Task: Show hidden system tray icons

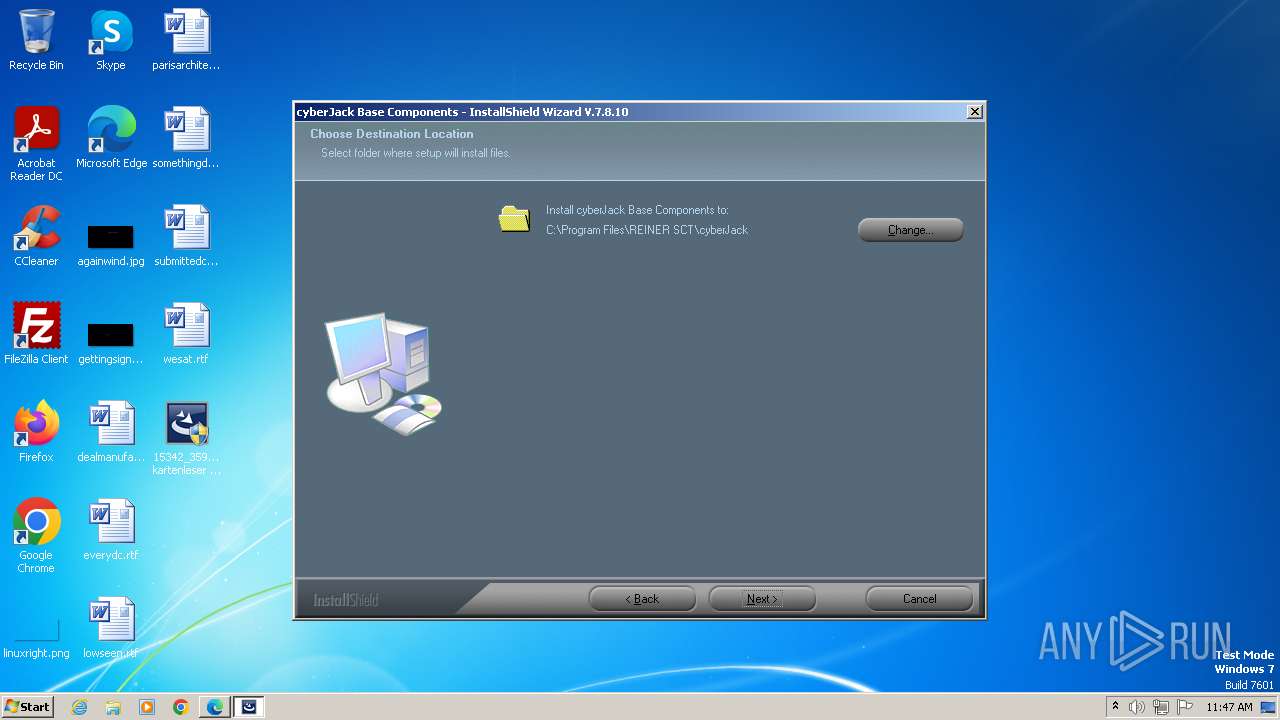Action: coord(1115,707)
